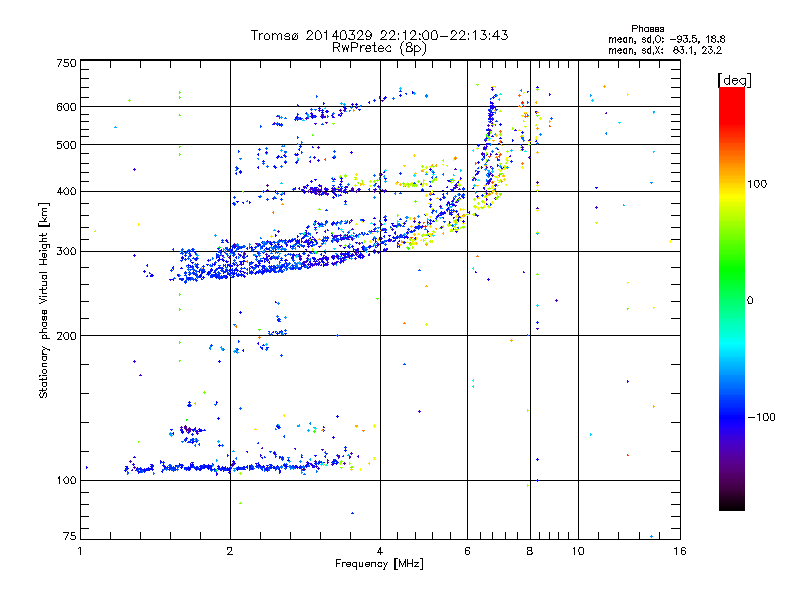The width and height of the screenshot is (800, 600).
Task: Click the x-axis tick label '10'
Action: coord(578,551)
